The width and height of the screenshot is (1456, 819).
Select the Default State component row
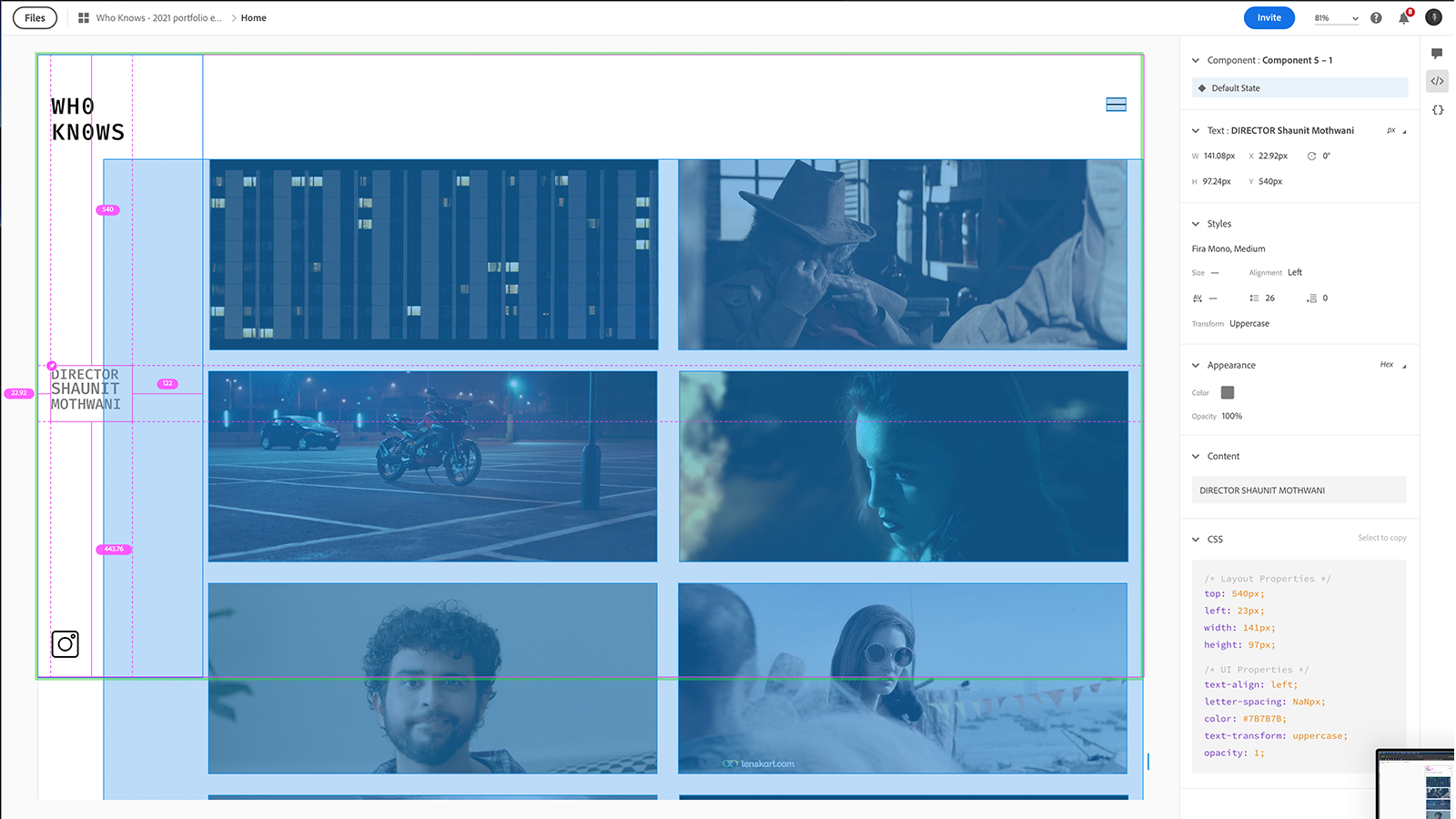point(1299,88)
